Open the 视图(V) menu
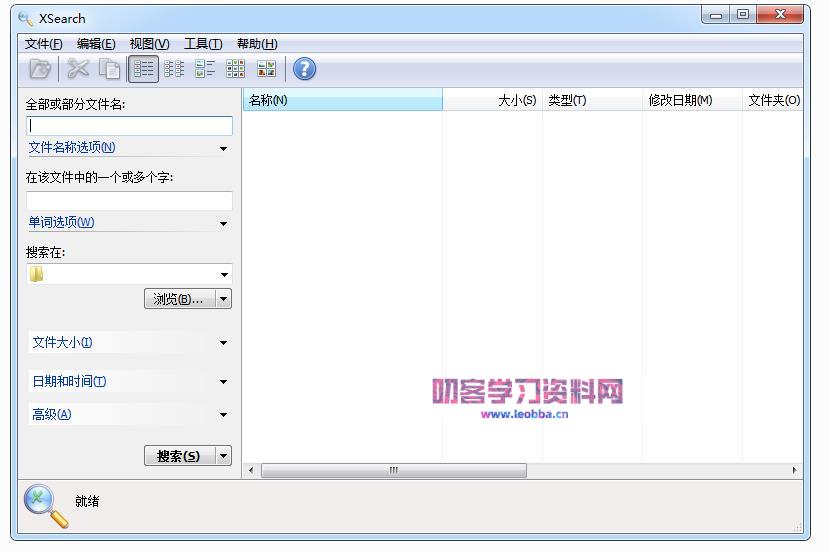 tap(149, 44)
